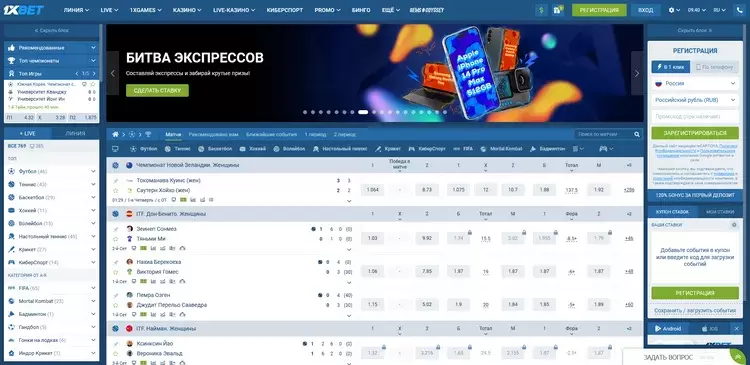
Task: Click the search magnifier in match search
Action: click(637, 134)
